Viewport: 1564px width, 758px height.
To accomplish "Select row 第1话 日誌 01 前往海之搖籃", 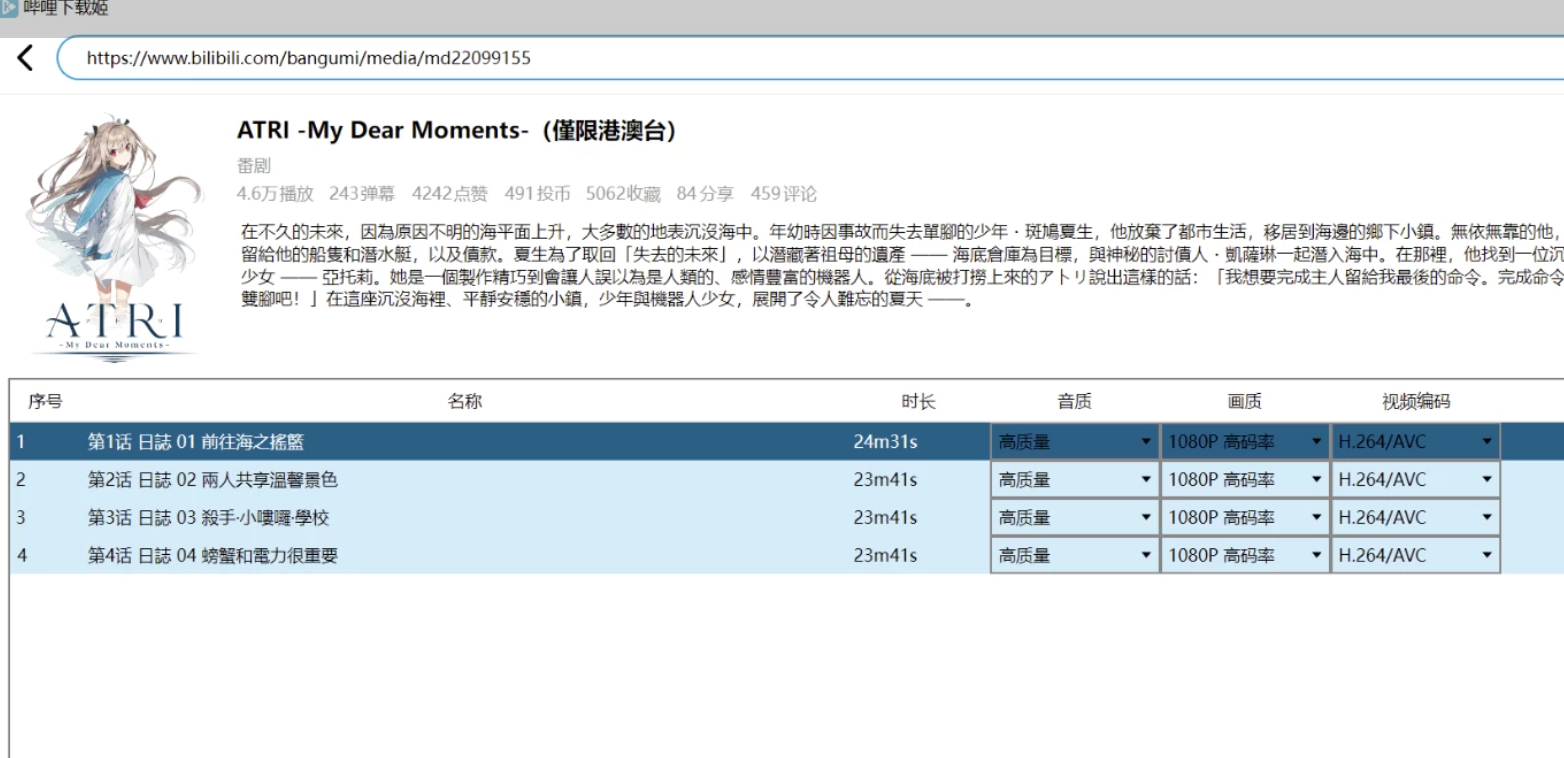I will point(787,442).
